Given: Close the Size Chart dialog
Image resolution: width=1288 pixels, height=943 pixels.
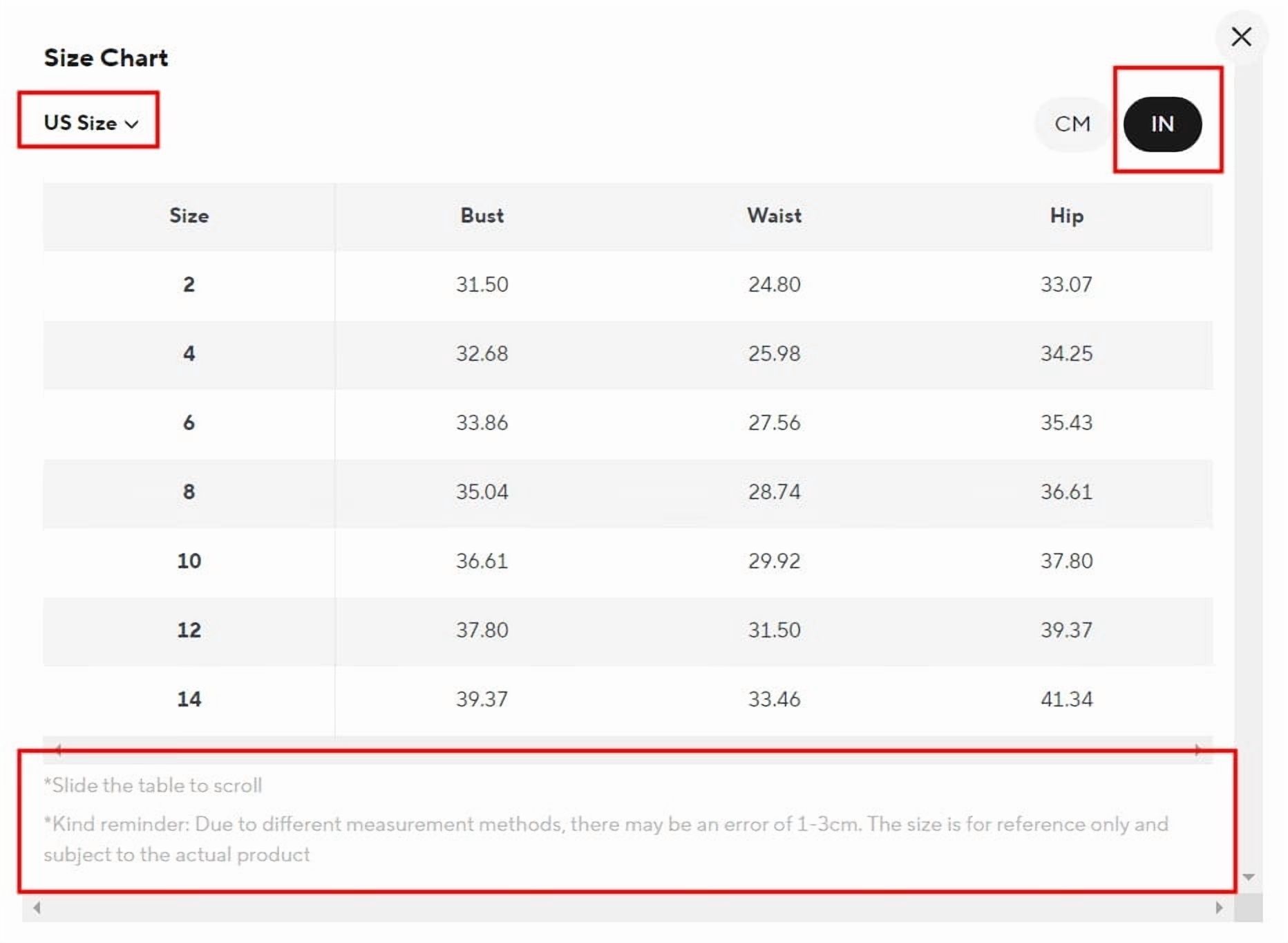Looking at the screenshot, I should point(1241,37).
